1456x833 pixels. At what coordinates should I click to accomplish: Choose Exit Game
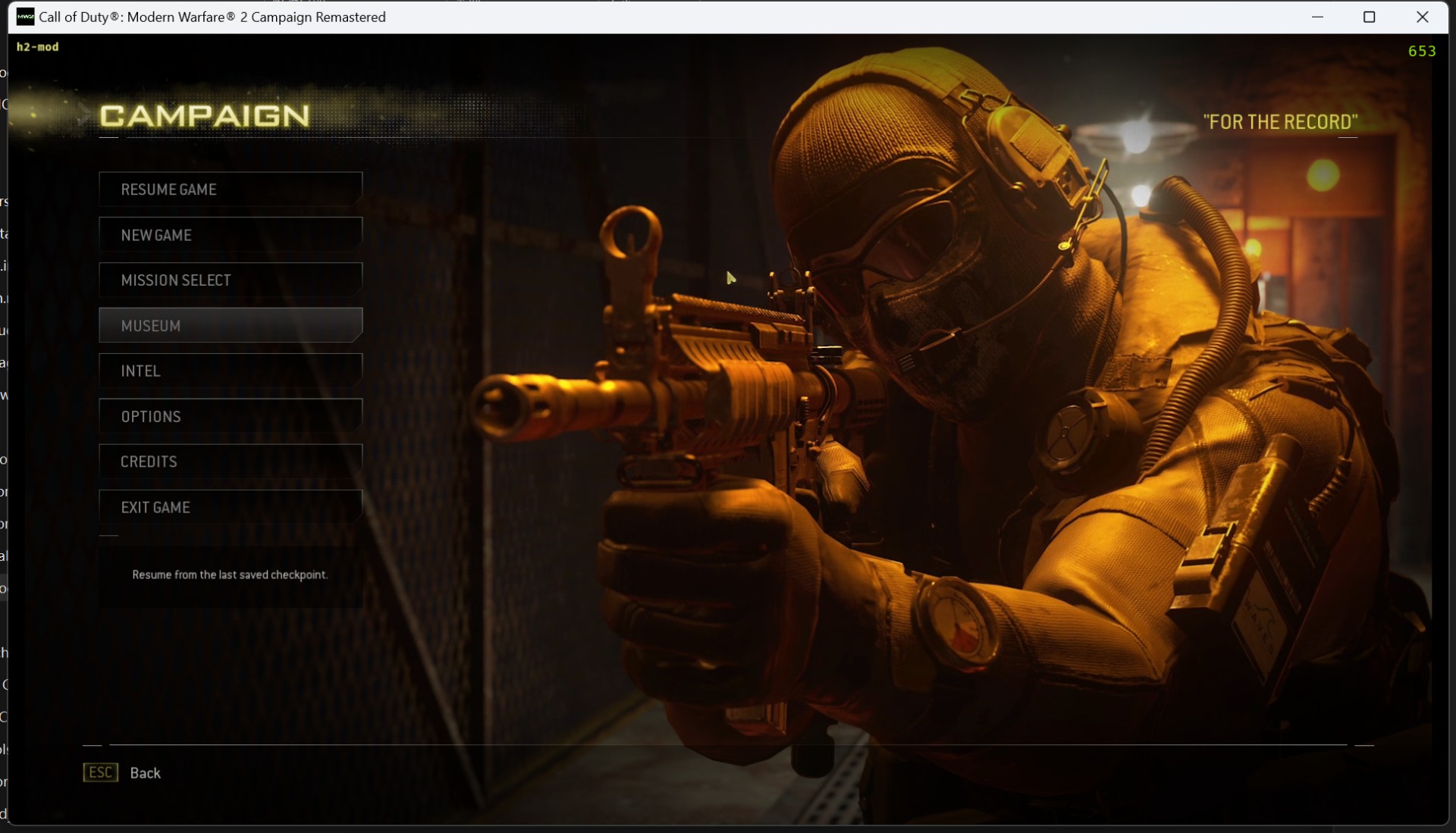click(231, 507)
